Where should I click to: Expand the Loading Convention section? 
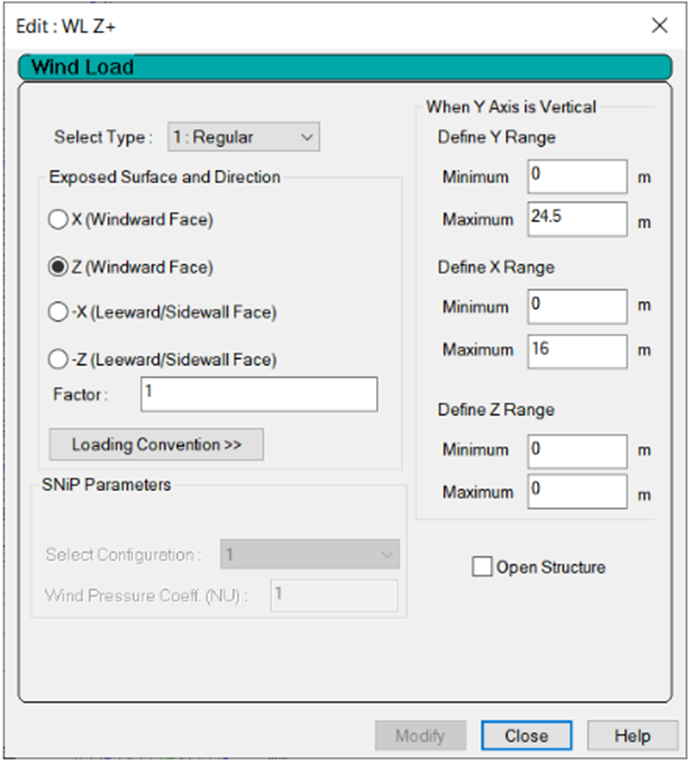[x=156, y=445]
